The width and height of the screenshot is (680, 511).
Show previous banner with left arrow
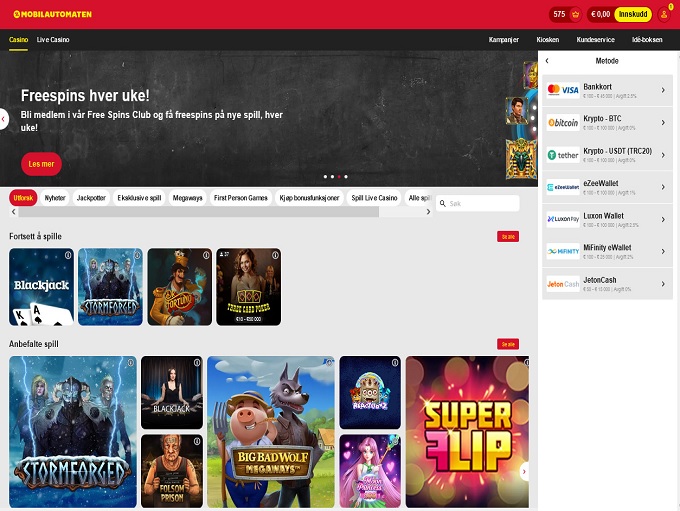point(4,120)
